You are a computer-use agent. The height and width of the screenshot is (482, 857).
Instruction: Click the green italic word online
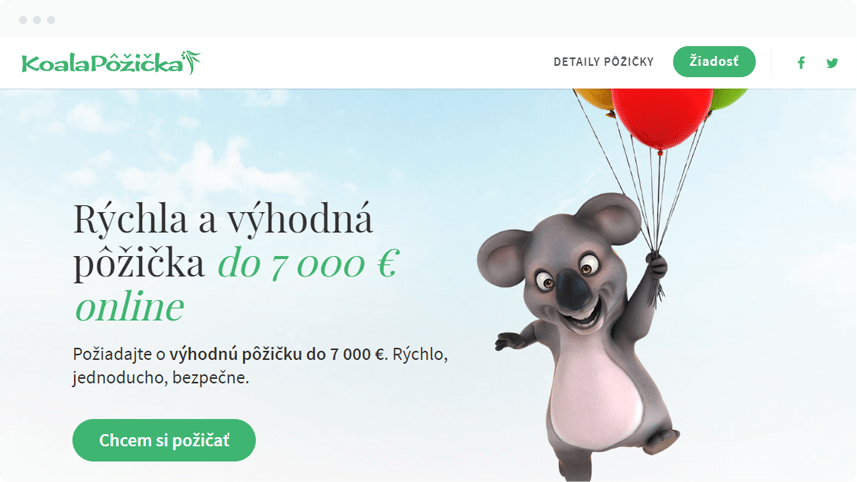pyautogui.click(x=130, y=307)
